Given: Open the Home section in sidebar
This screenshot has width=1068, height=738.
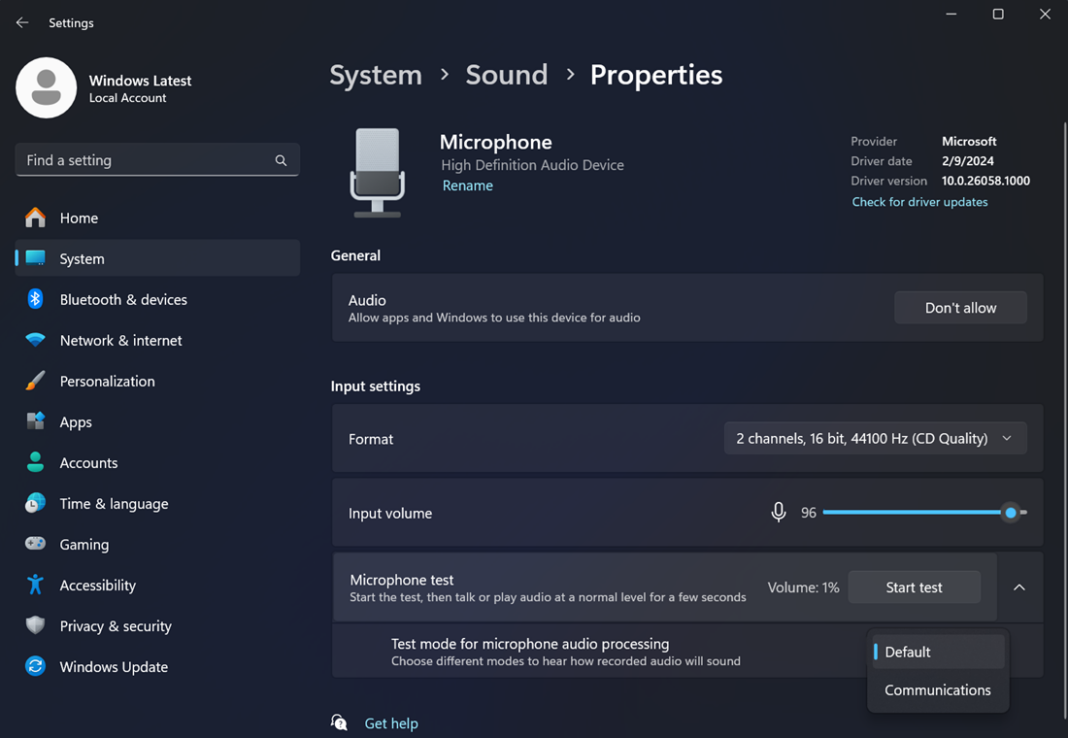Looking at the screenshot, I should click(81, 217).
